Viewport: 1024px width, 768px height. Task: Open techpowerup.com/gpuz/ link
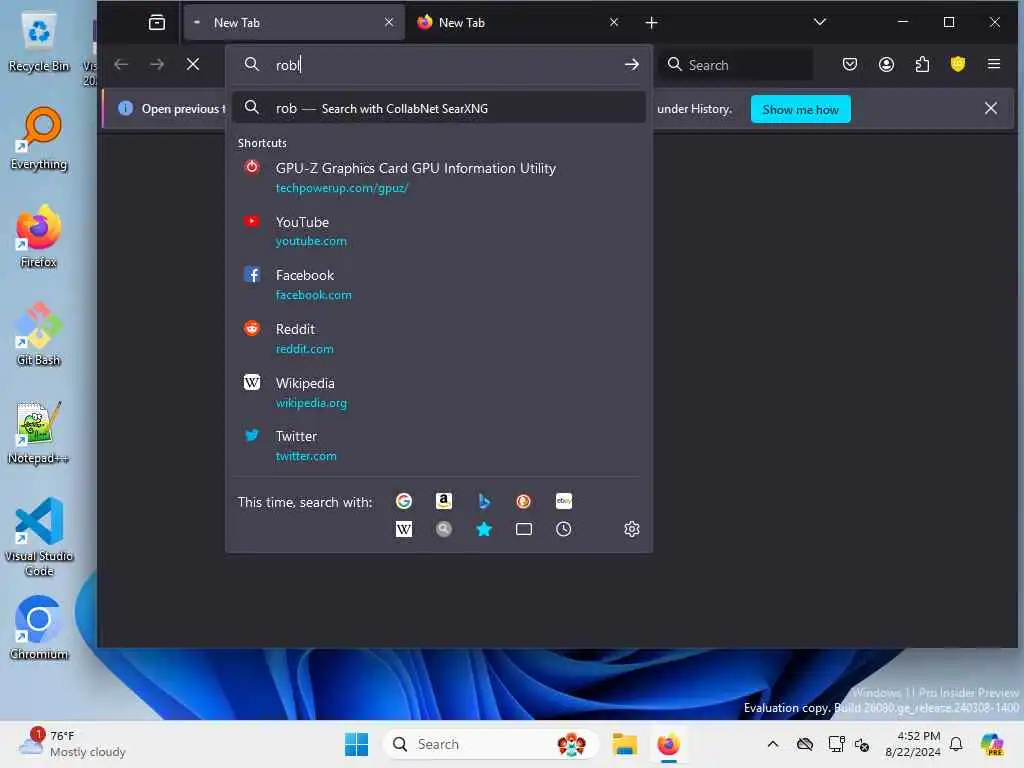click(342, 188)
